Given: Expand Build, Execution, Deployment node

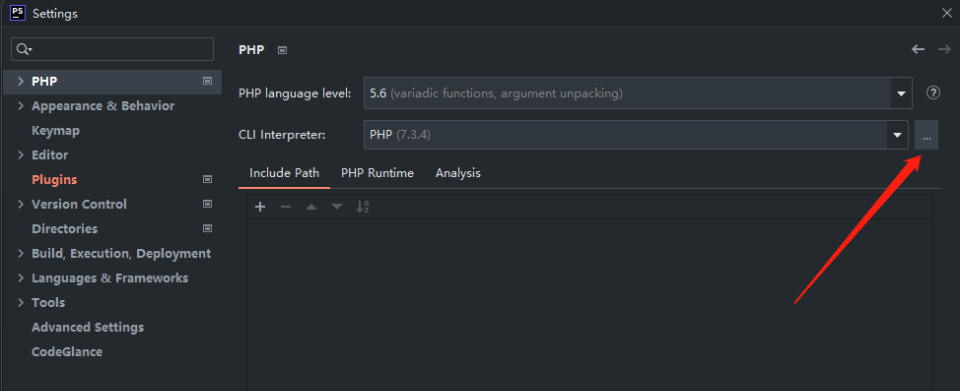Looking at the screenshot, I should (20, 253).
